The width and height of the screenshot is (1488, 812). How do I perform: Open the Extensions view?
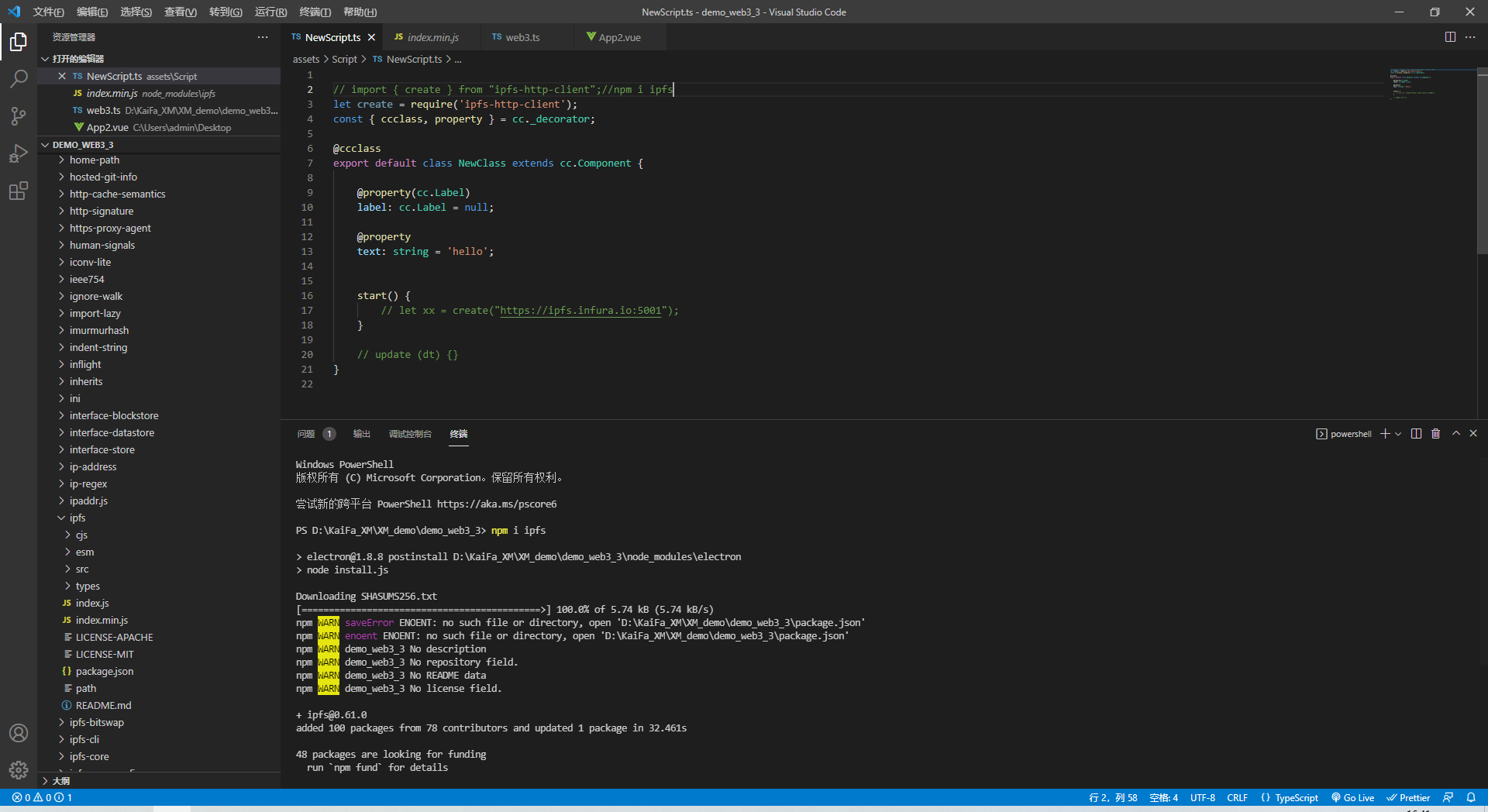tap(19, 191)
